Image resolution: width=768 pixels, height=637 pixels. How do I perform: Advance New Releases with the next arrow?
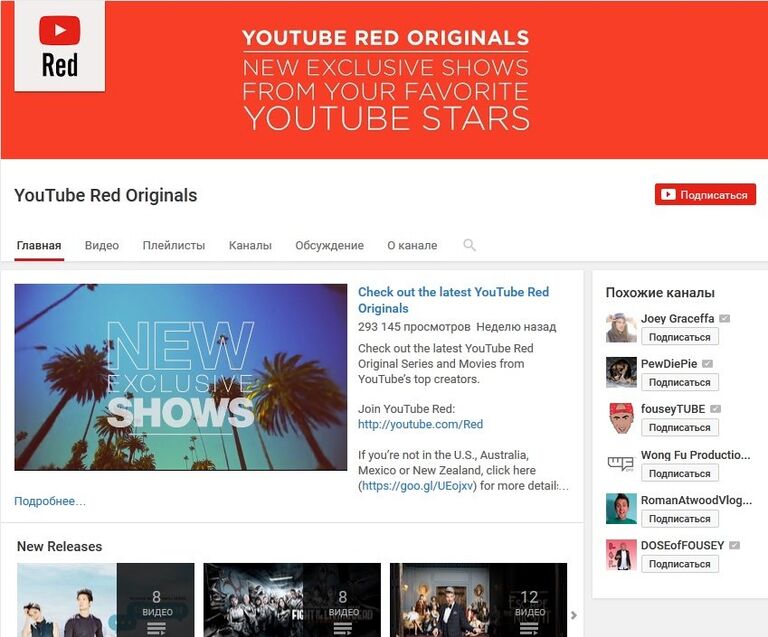coord(574,614)
